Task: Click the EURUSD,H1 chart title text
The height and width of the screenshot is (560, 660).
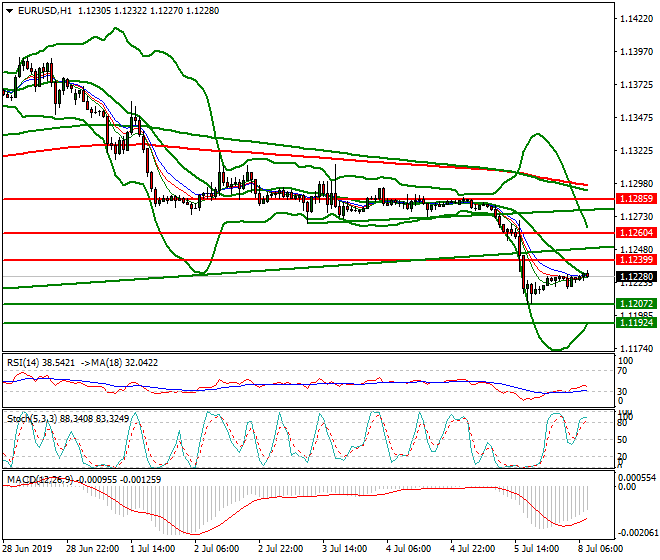Action: pyautogui.click(x=45, y=11)
